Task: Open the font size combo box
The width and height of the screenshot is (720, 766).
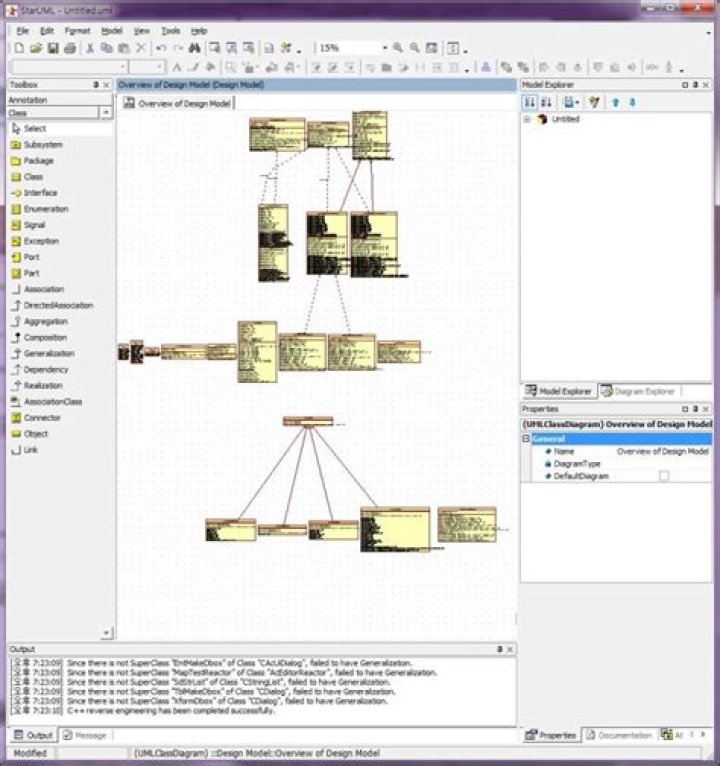Action: coord(148,67)
